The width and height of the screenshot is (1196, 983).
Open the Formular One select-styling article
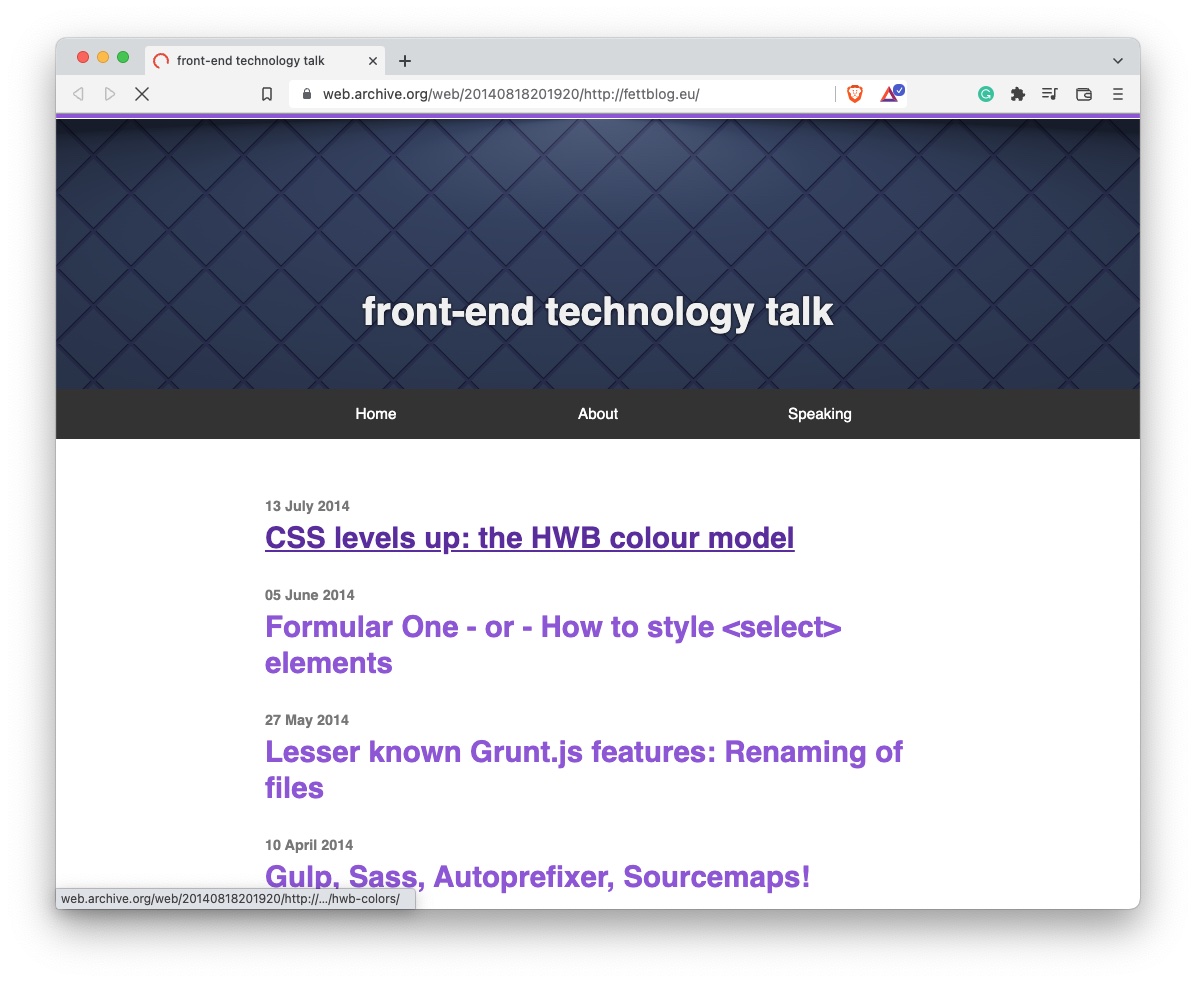tap(552, 644)
